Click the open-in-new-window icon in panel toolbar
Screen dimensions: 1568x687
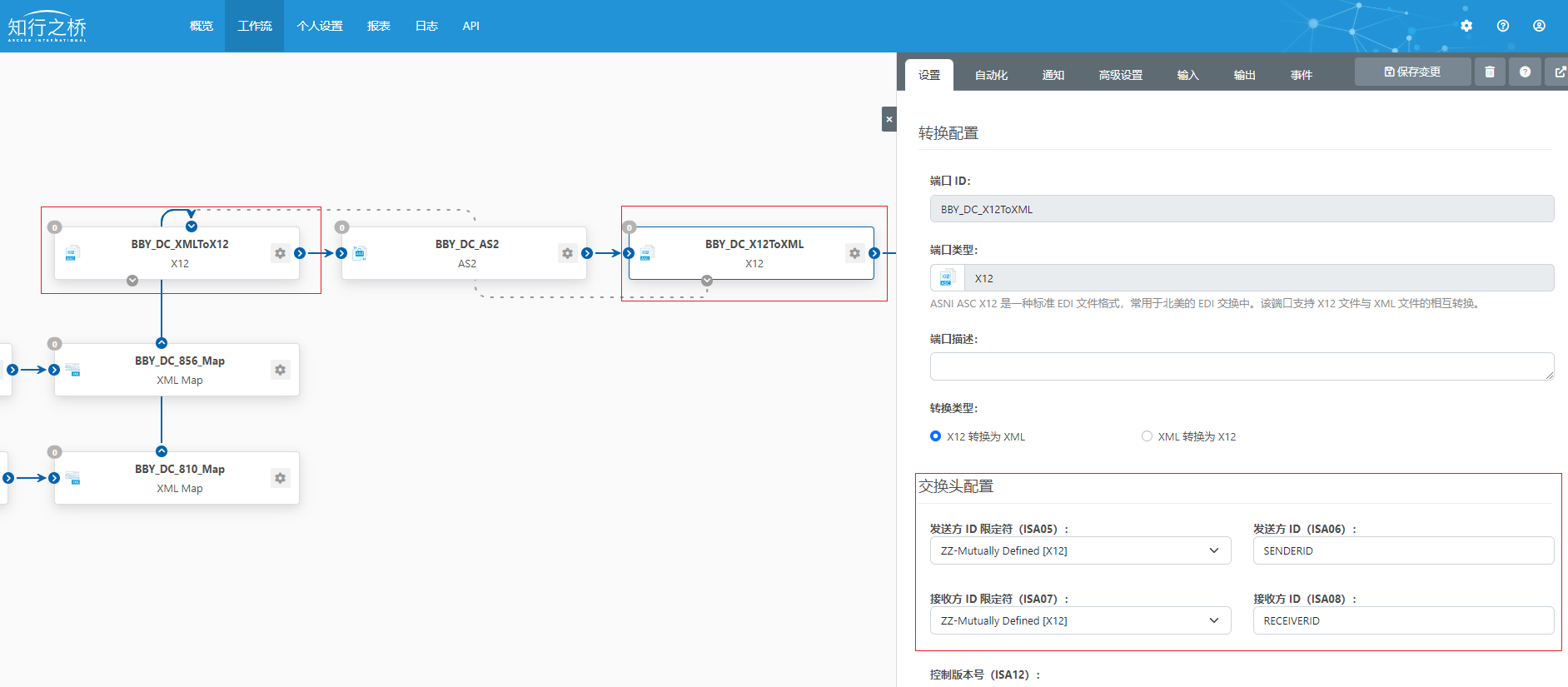(1559, 72)
